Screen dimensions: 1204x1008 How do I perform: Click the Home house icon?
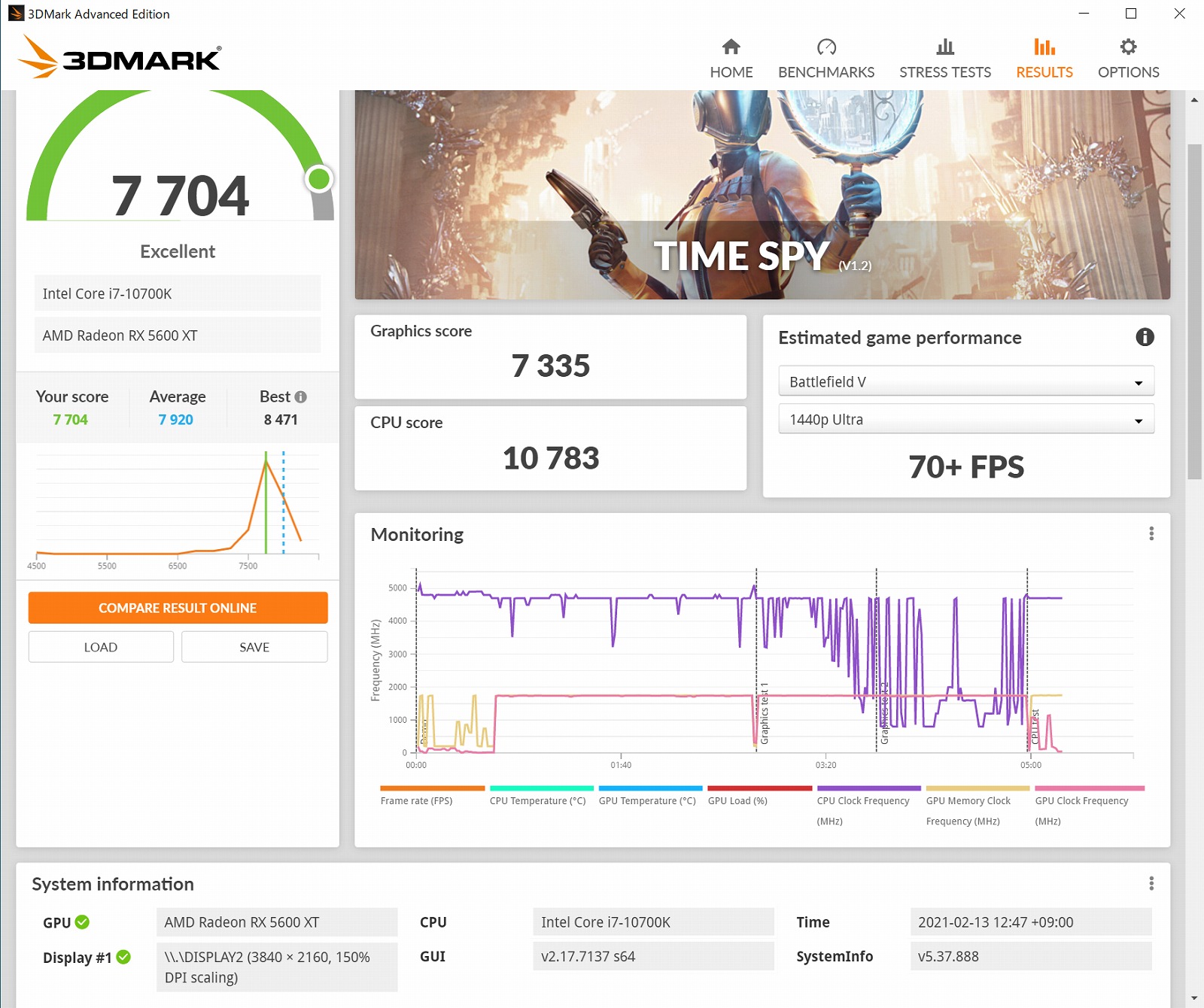[731, 47]
